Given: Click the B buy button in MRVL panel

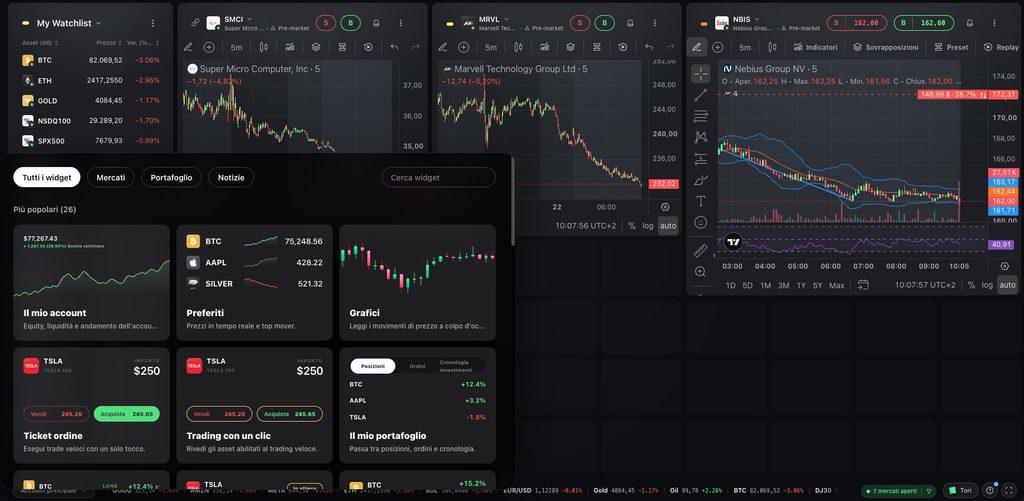Looking at the screenshot, I should coord(604,23).
